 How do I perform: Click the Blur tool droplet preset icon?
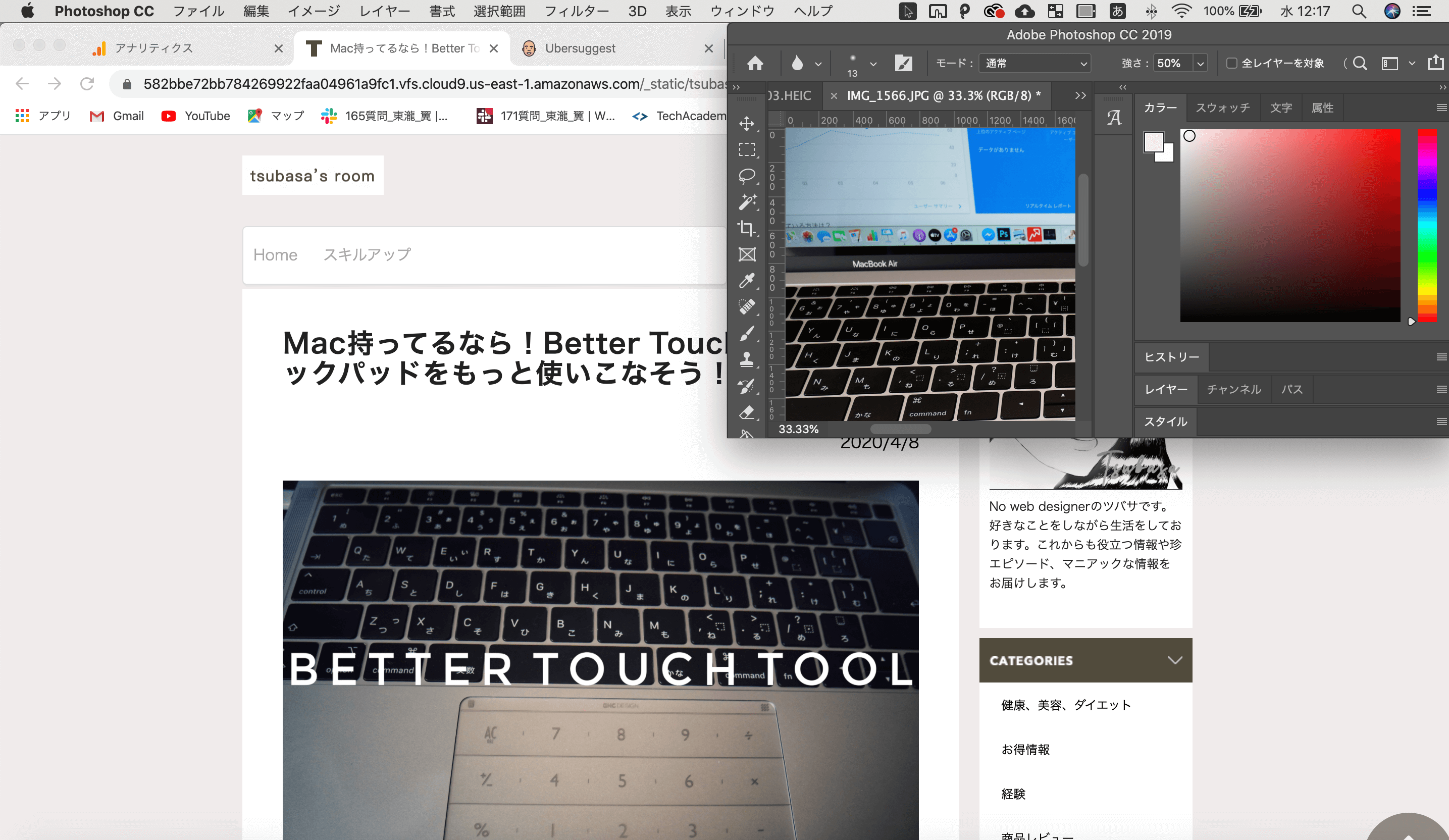[797, 63]
